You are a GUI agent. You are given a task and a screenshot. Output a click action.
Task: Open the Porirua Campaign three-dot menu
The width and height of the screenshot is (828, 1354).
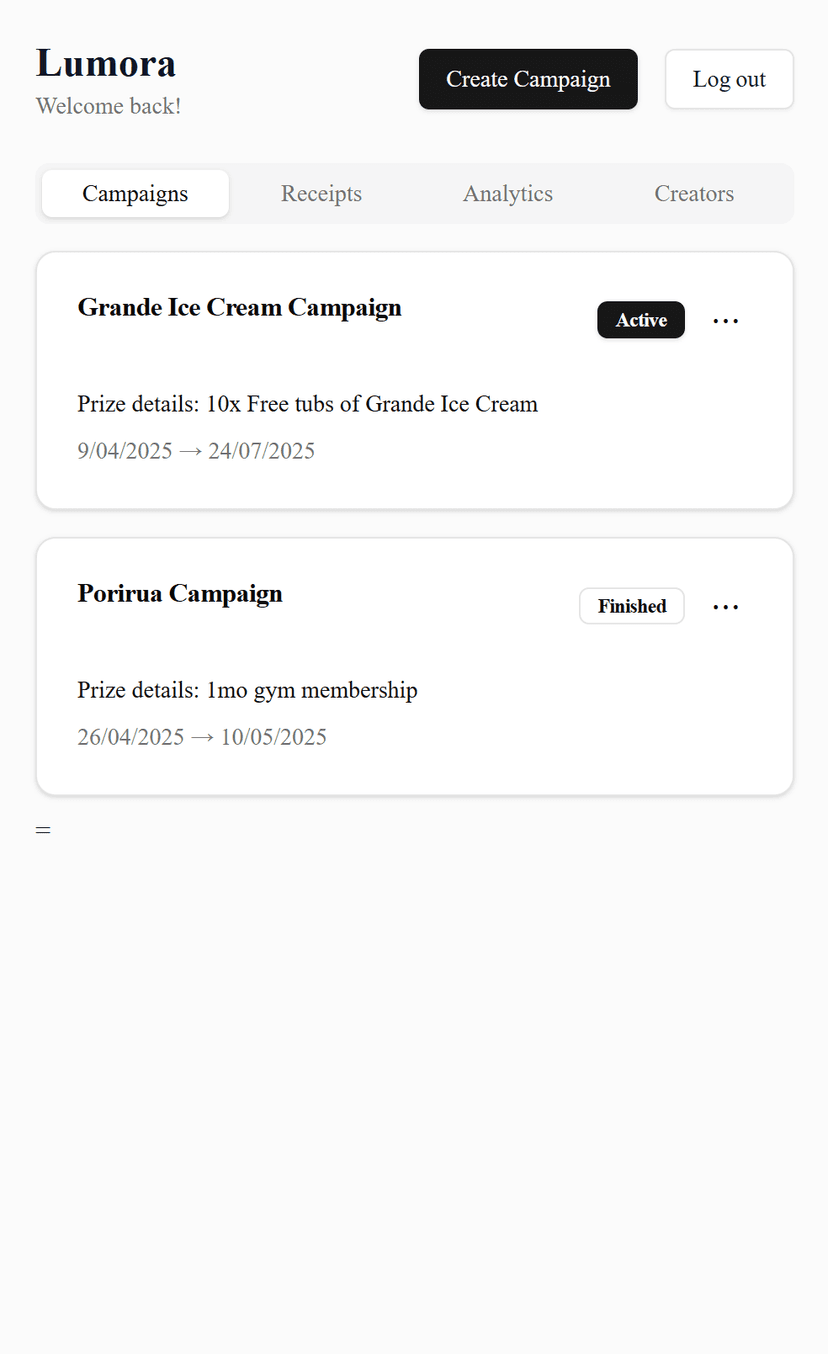pyautogui.click(x=725, y=607)
